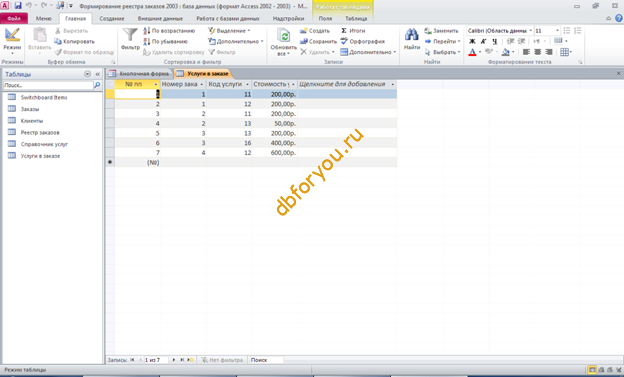624x377 pixels.
Task: Apply bold (Ж) text formatting
Action: click(472, 41)
